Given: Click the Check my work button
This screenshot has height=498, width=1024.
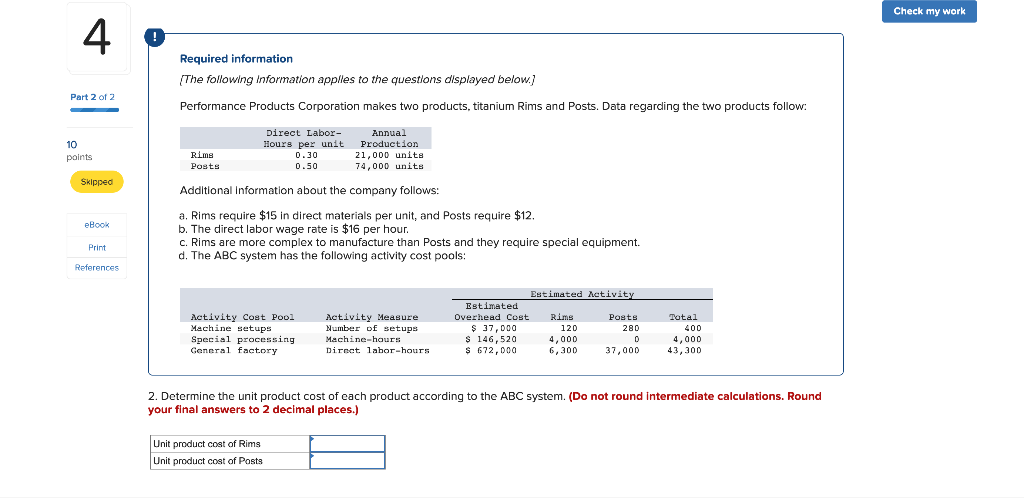Looking at the screenshot, I should point(929,11).
